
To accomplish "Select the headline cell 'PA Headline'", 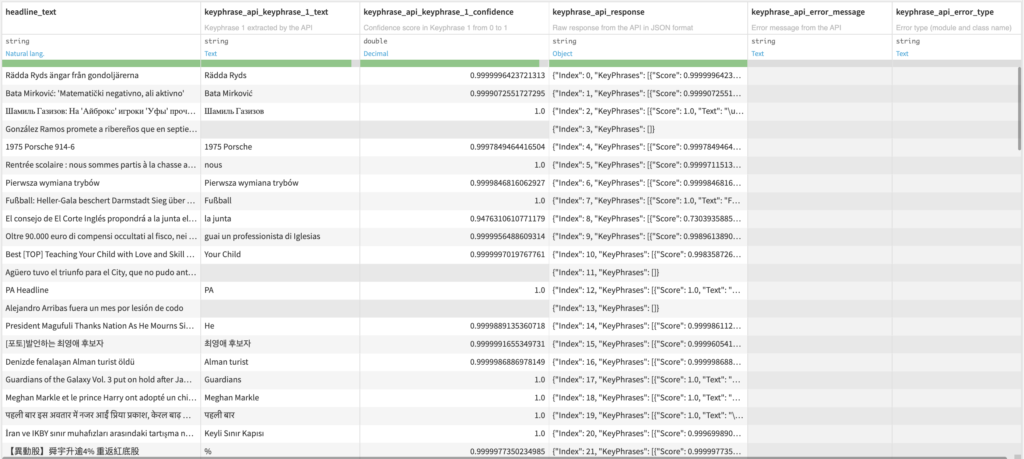I will point(101,289).
